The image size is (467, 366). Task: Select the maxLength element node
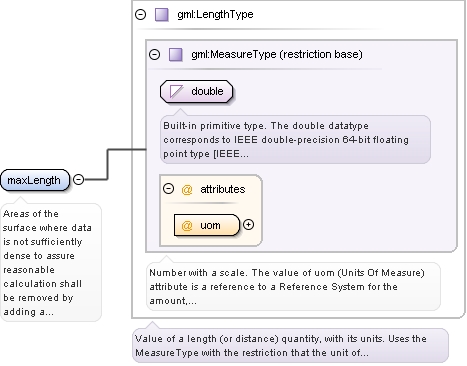[35, 180]
